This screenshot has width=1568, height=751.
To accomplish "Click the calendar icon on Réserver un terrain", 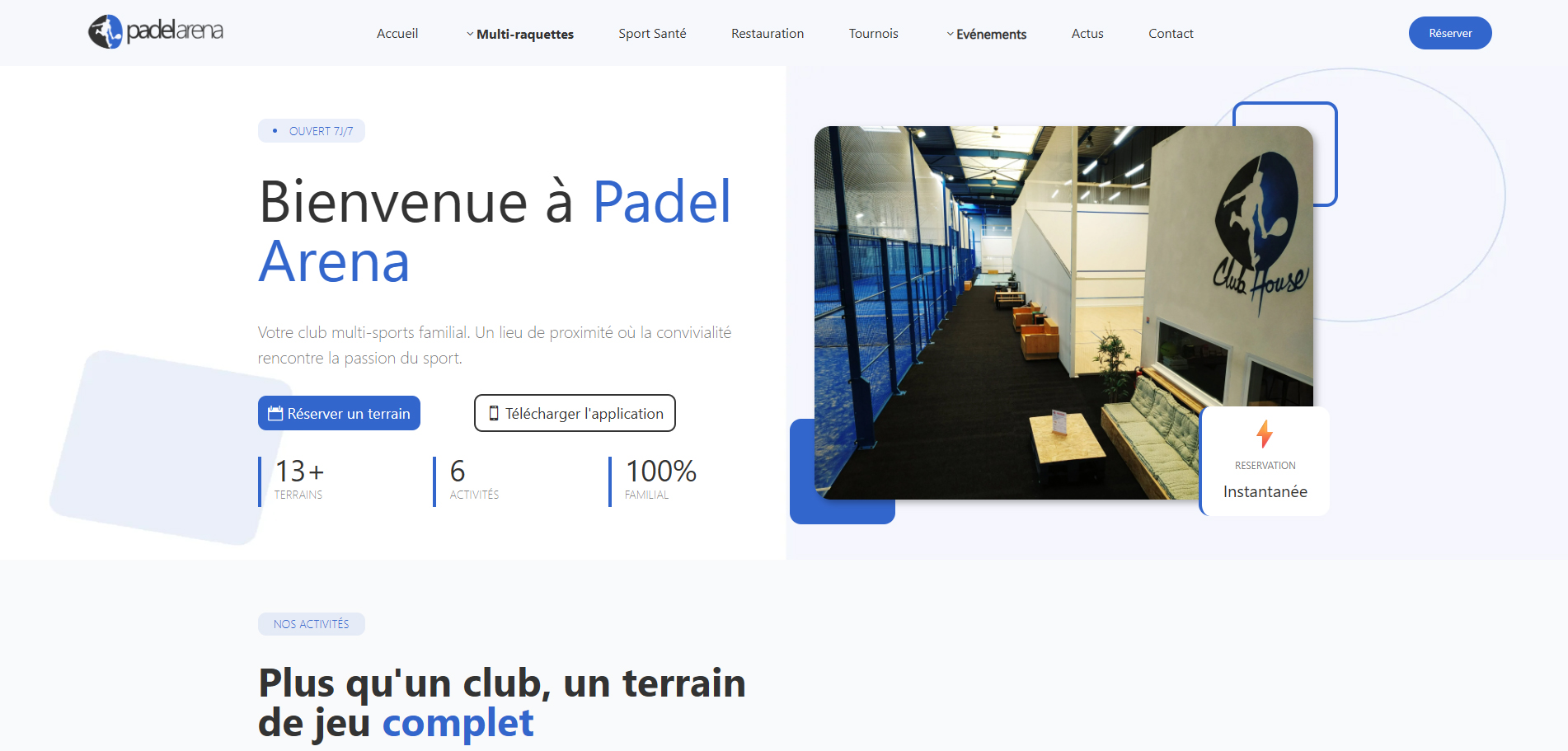I will tap(275, 413).
